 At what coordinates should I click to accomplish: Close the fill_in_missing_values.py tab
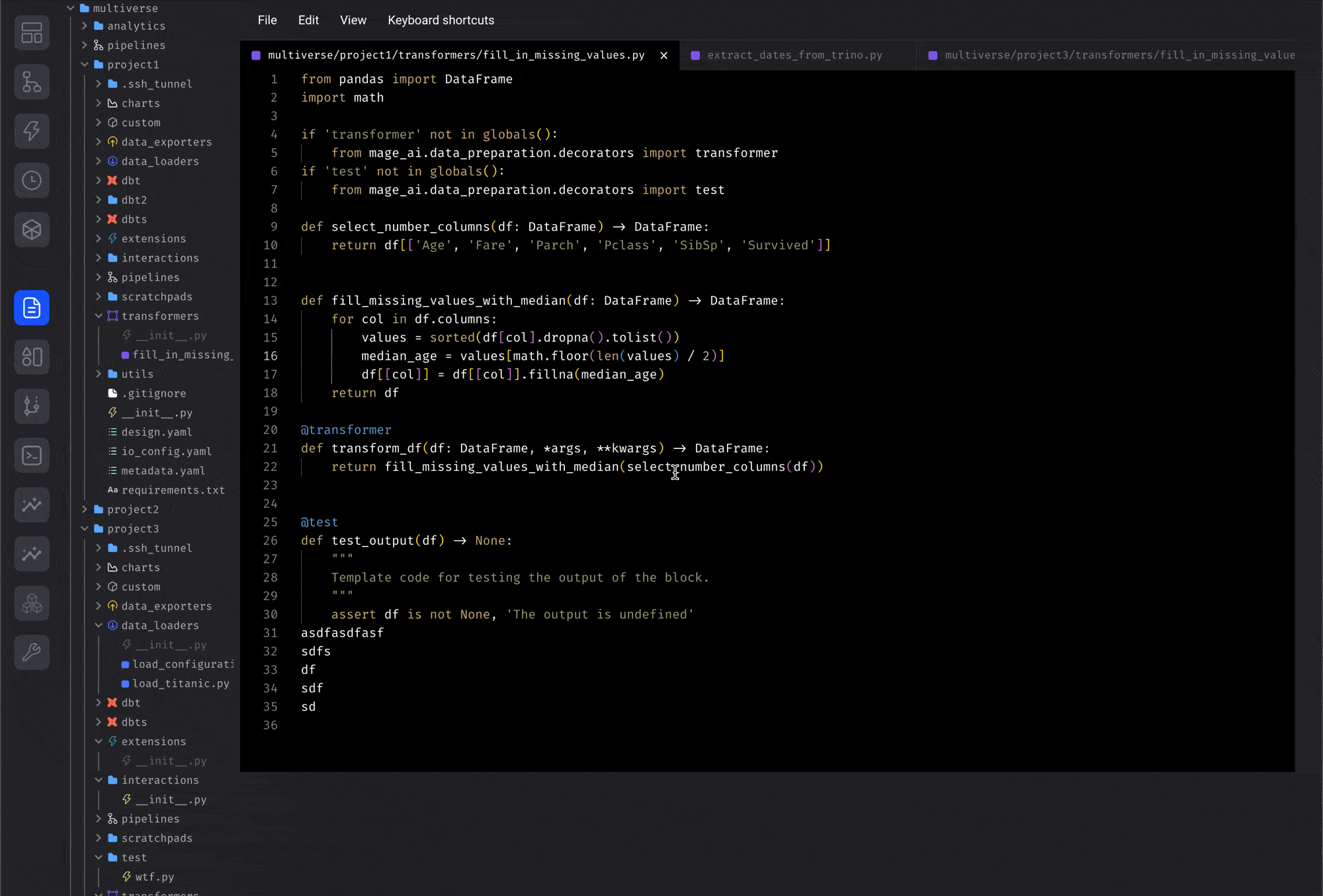[663, 56]
